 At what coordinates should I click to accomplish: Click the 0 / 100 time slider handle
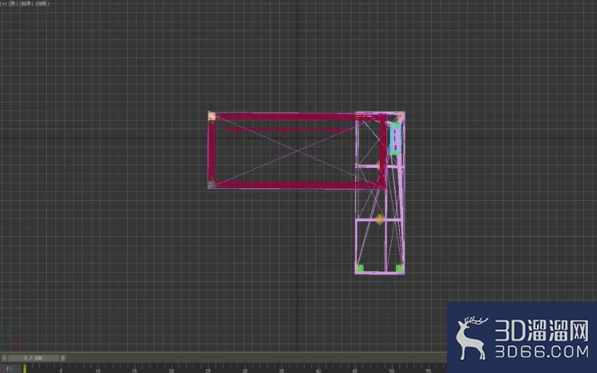click(x=34, y=358)
